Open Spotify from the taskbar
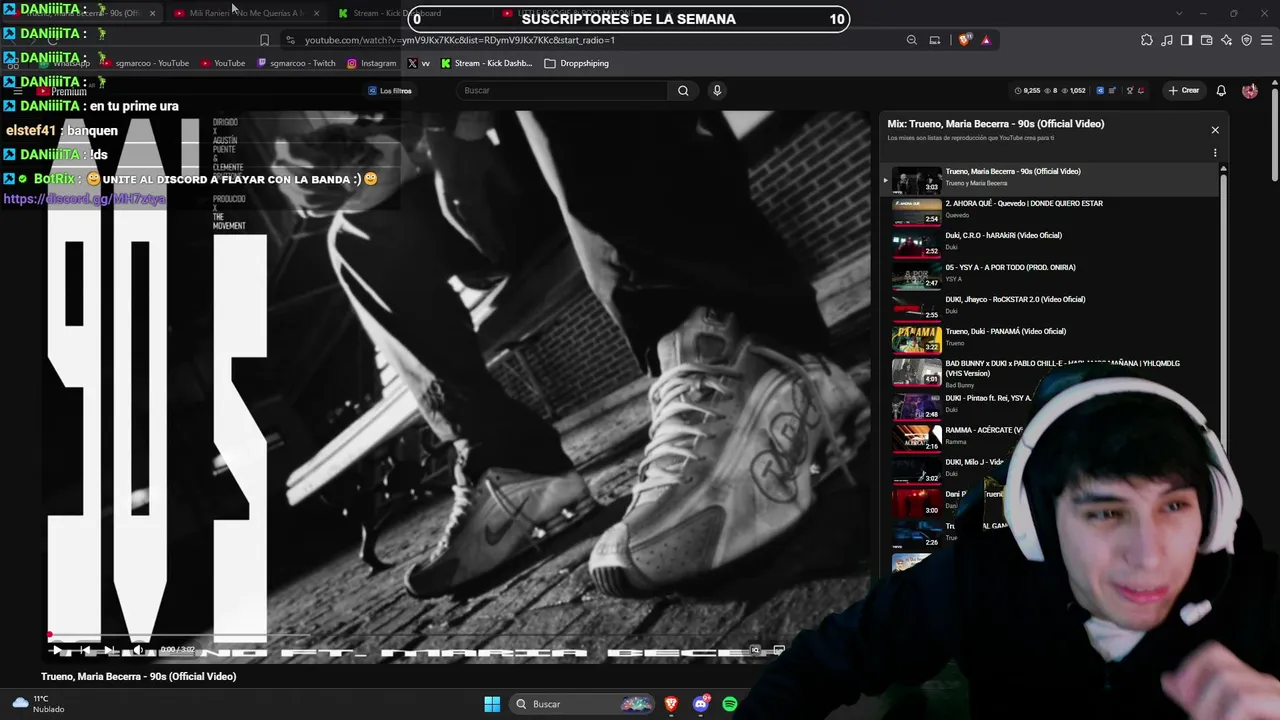Screen dimensions: 1280x720 pyautogui.click(x=730, y=704)
